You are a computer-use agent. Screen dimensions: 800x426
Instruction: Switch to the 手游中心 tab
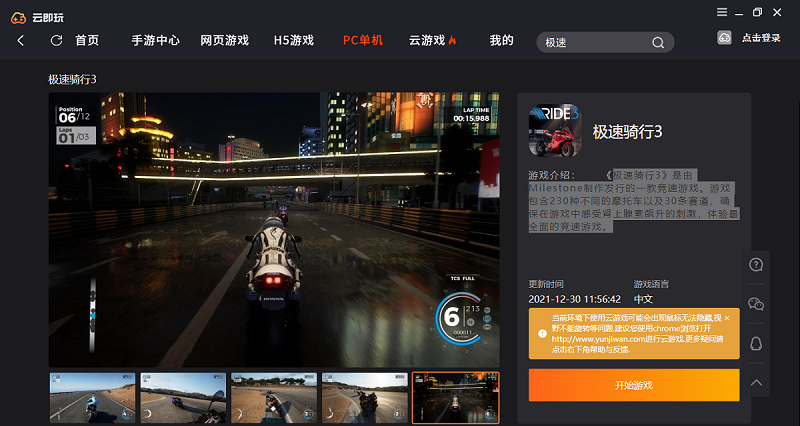156,41
